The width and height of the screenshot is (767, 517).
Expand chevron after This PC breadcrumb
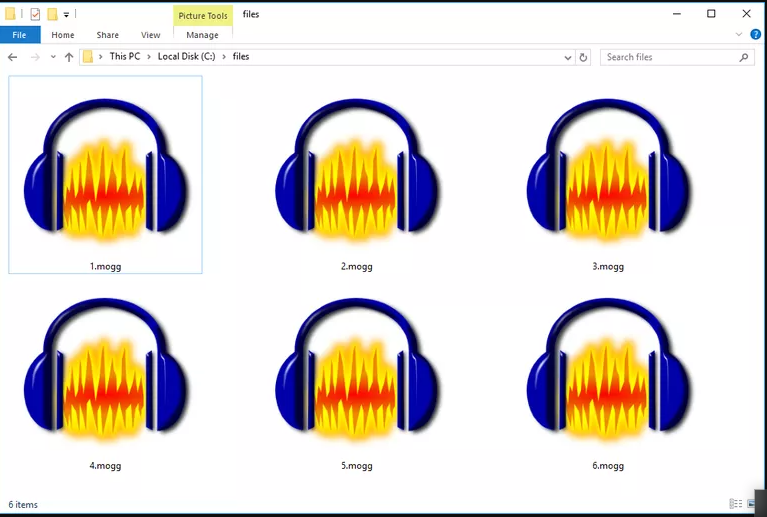pos(149,57)
